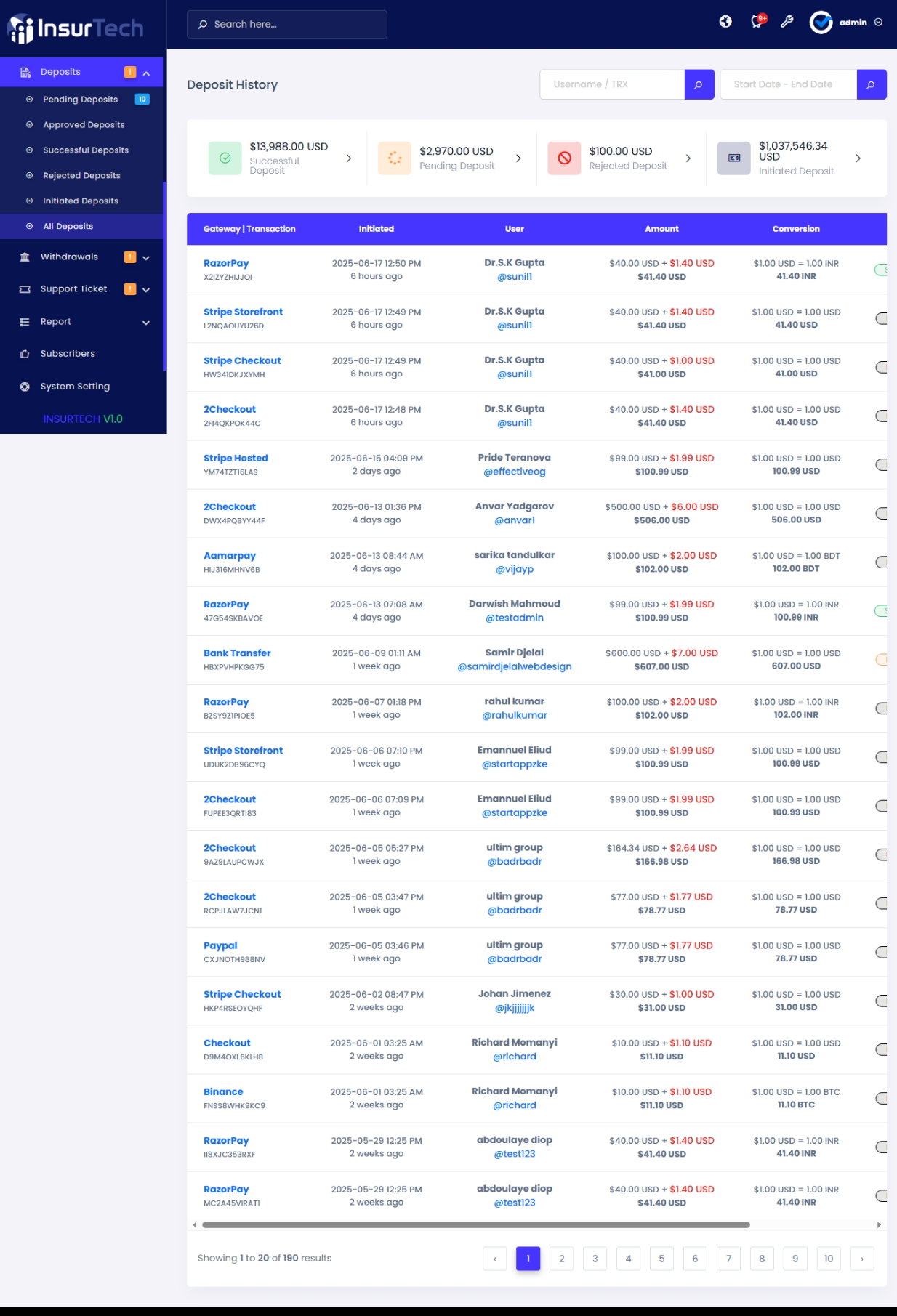Click the Deposits sidebar icon

[x=25, y=73]
